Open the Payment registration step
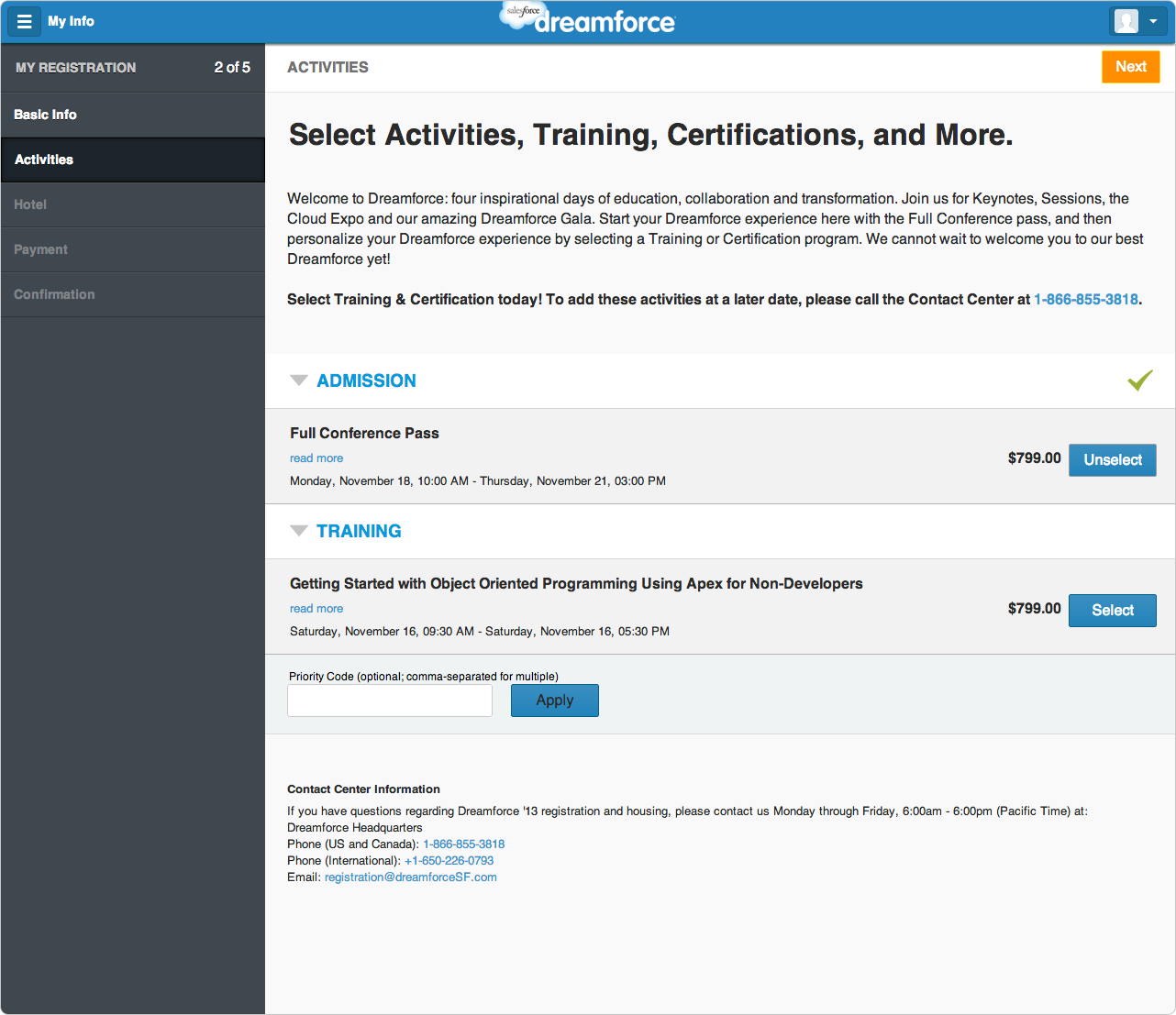 (x=133, y=249)
